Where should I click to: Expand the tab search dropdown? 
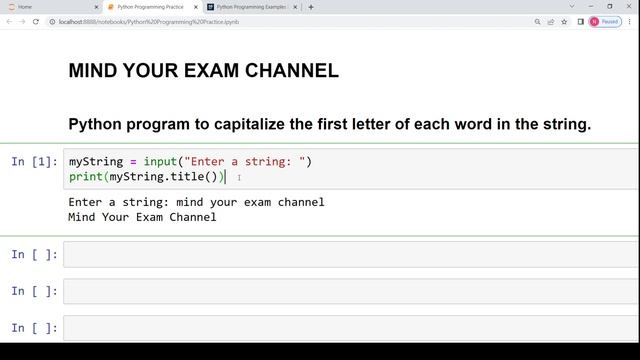tap(572, 7)
